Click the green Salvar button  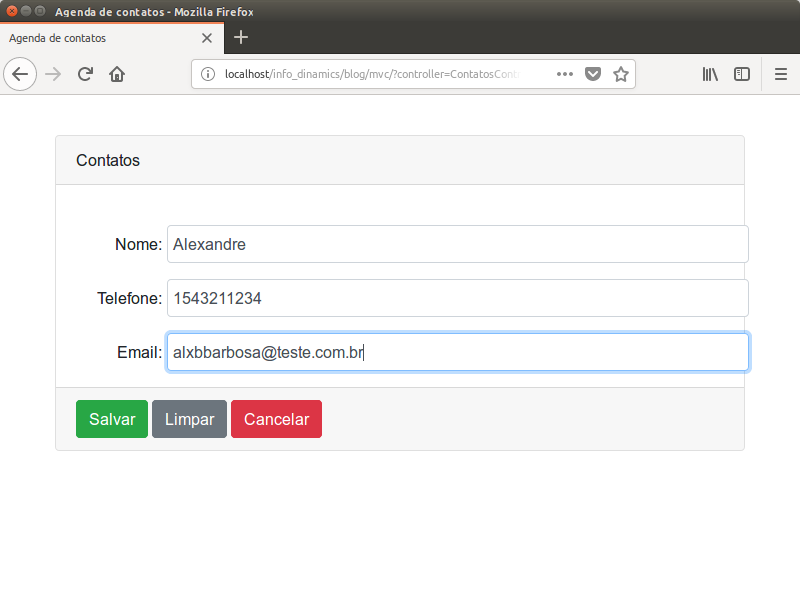112,419
